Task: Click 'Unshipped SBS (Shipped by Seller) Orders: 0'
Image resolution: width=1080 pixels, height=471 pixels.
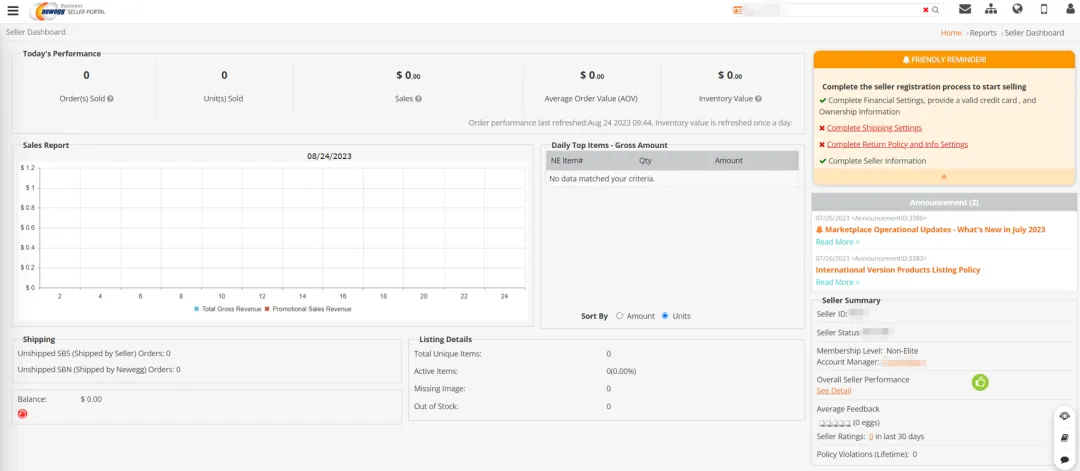Action: coord(94,353)
